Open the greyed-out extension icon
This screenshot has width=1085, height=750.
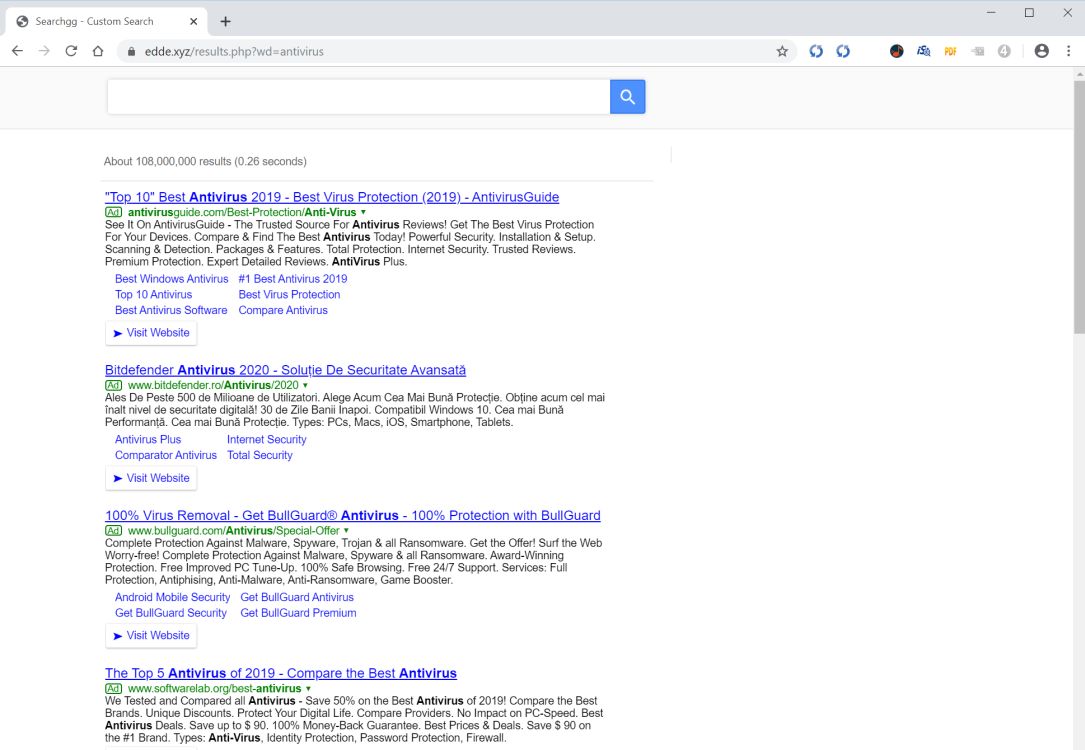point(977,51)
